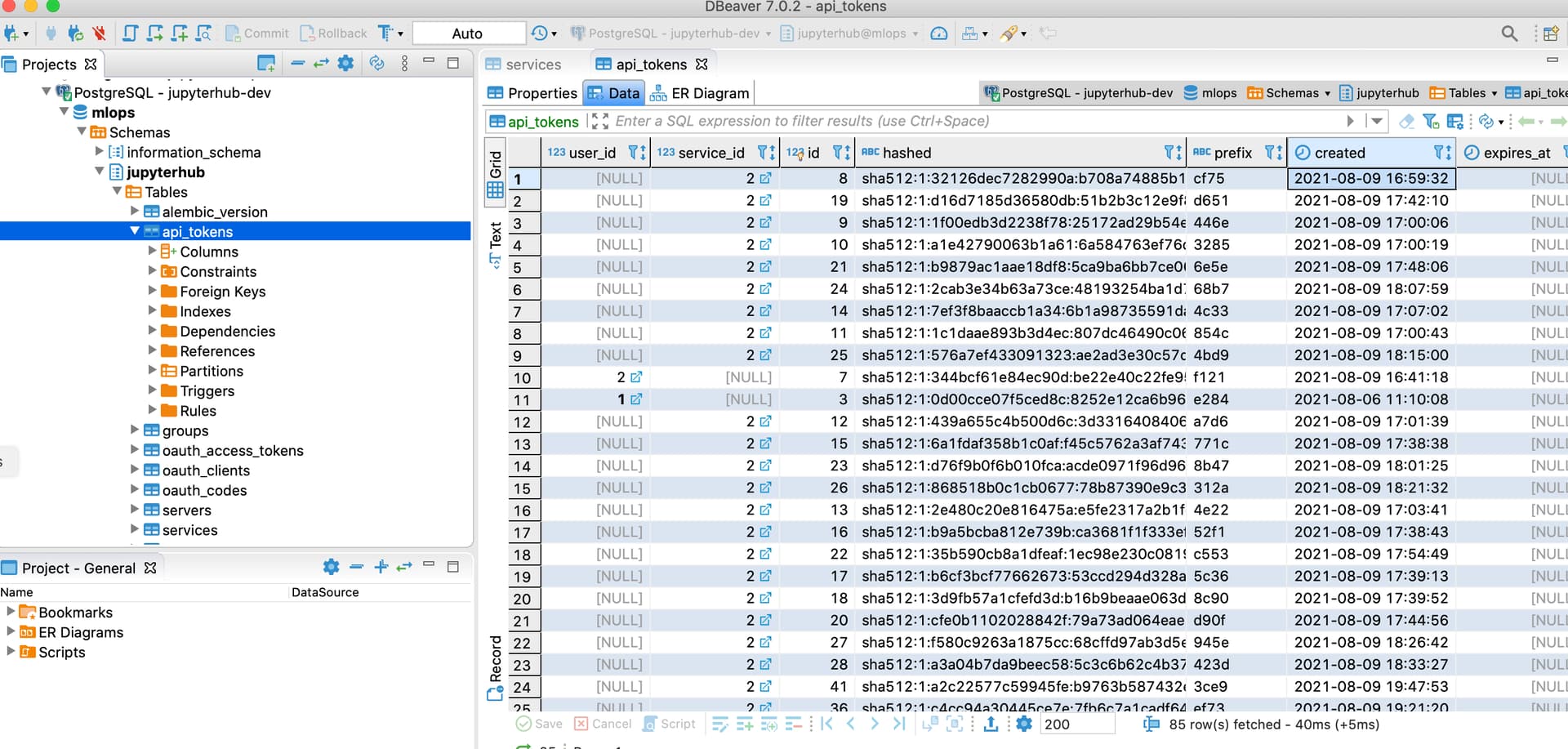
Task: Collapse the api_tokens tree node
Action: point(135,231)
